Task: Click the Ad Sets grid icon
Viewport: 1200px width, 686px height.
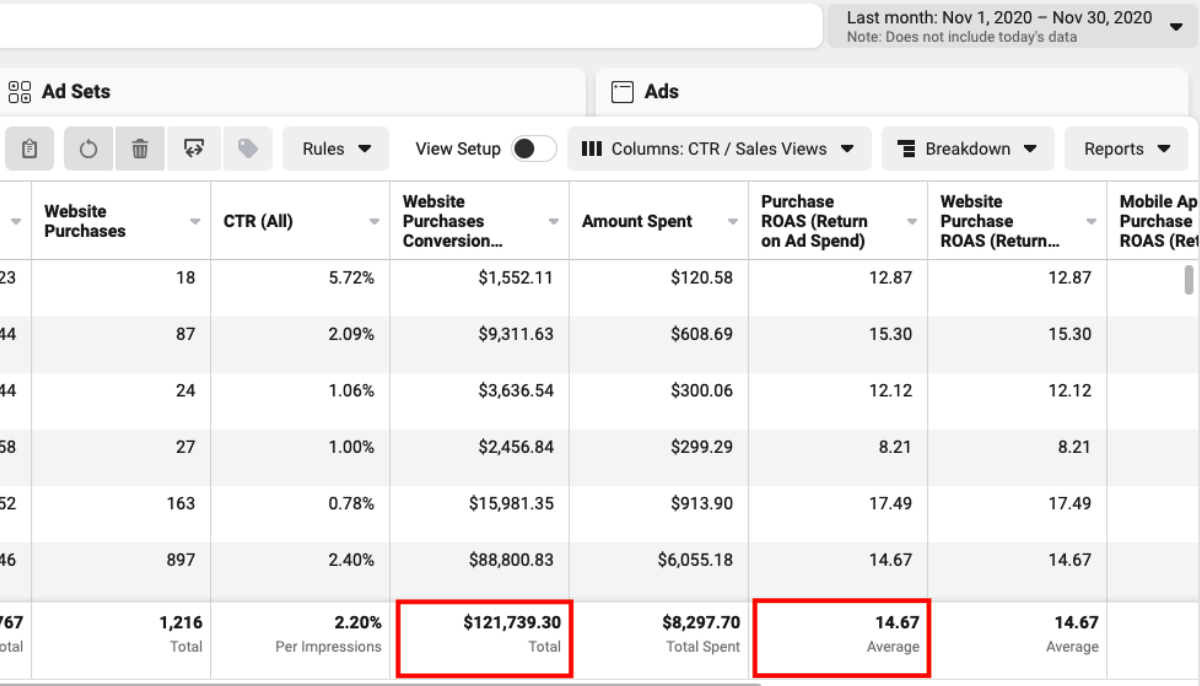Action: click(20, 92)
